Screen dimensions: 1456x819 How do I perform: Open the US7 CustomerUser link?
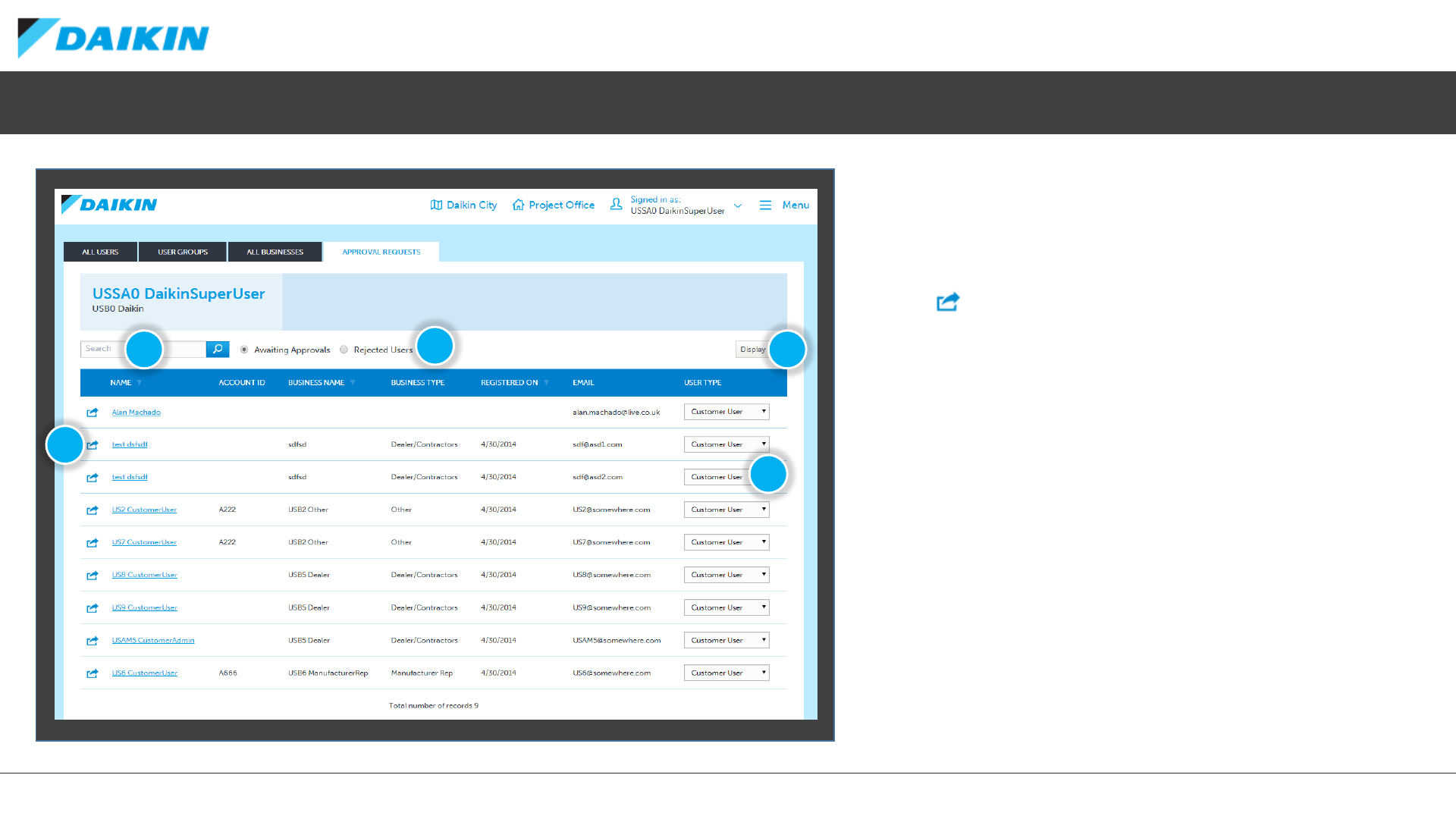144,542
